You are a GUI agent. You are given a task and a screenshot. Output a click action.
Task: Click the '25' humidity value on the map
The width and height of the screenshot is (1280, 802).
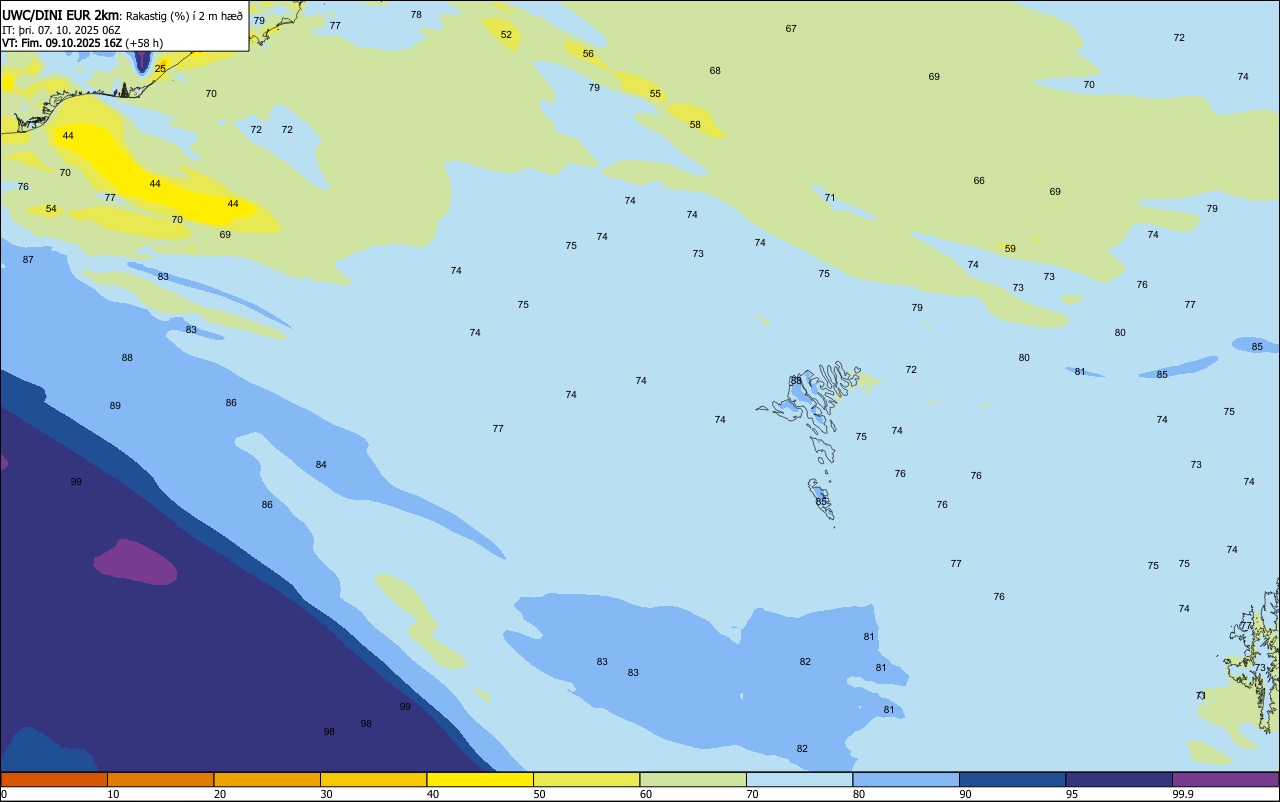point(160,69)
